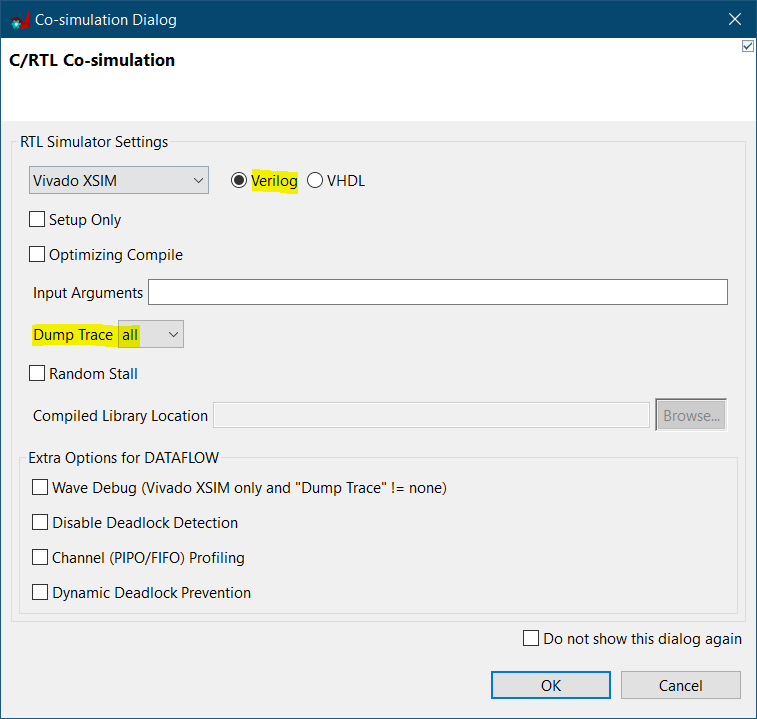Open the Dump Trace dropdown set to all
757x719 pixels.
click(151, 334)
